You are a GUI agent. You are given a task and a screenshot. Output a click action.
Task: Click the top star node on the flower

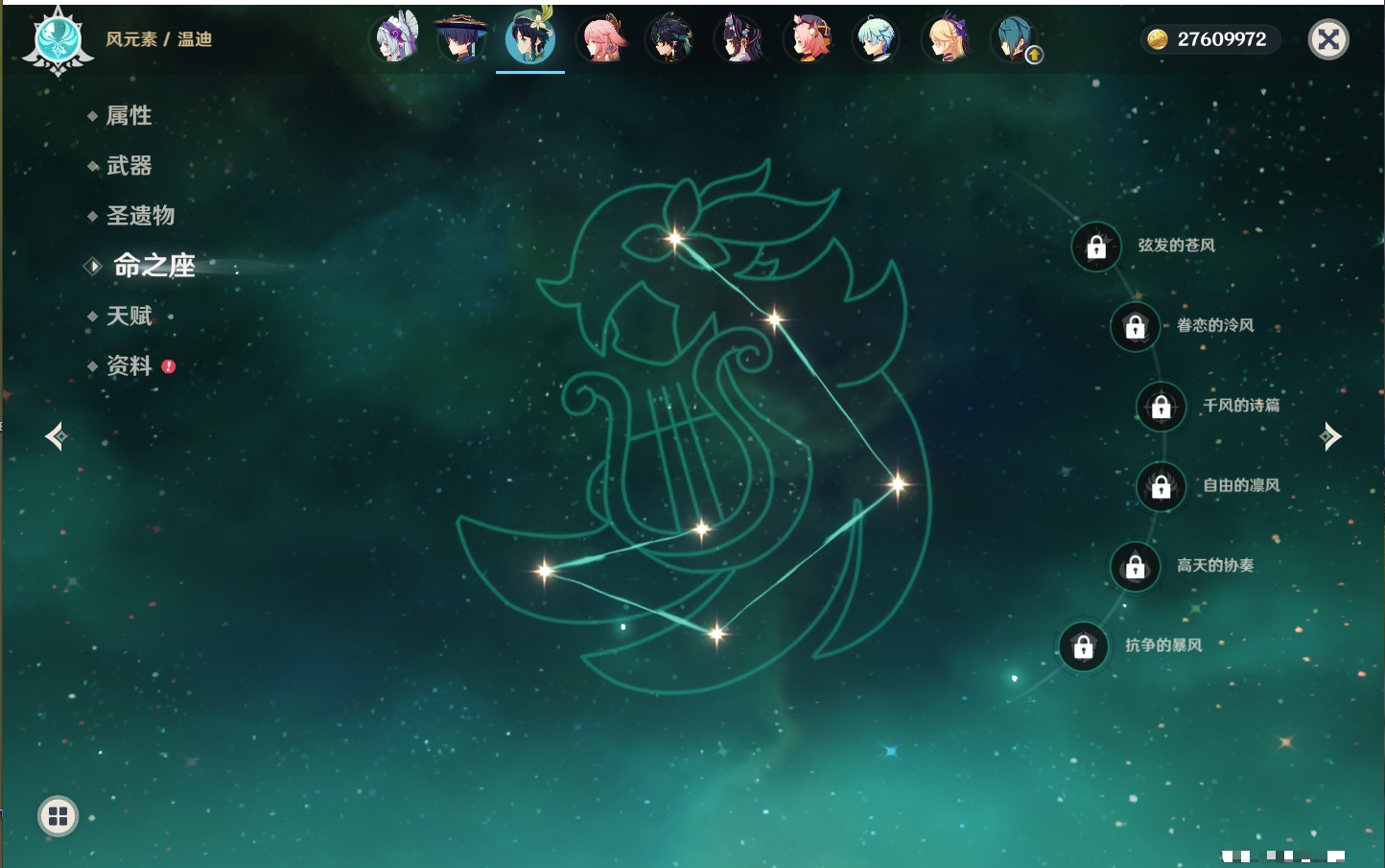675,238
